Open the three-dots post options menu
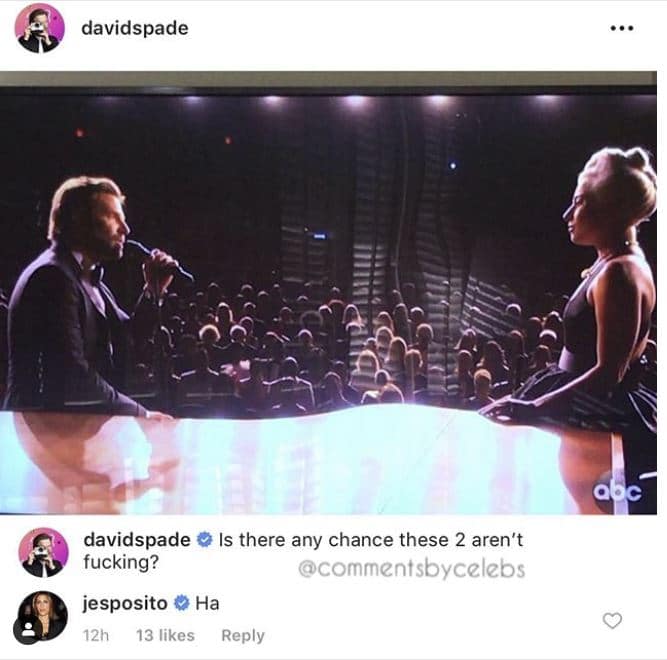Image resolution: width=667 pixels, height=660 pixels. point(622,28)
